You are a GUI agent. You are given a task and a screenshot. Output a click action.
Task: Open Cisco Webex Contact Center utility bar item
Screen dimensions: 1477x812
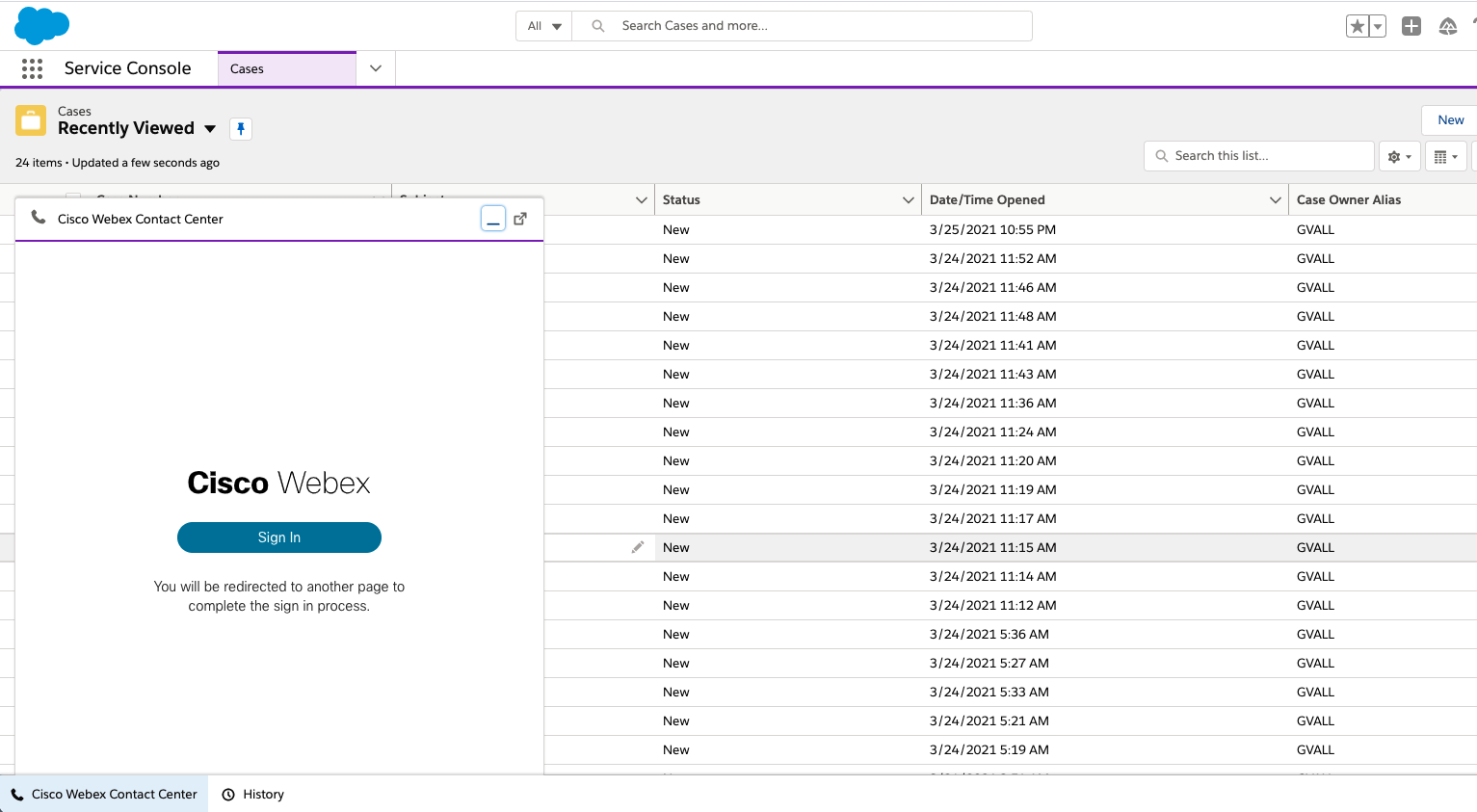[x=104, y=795]
